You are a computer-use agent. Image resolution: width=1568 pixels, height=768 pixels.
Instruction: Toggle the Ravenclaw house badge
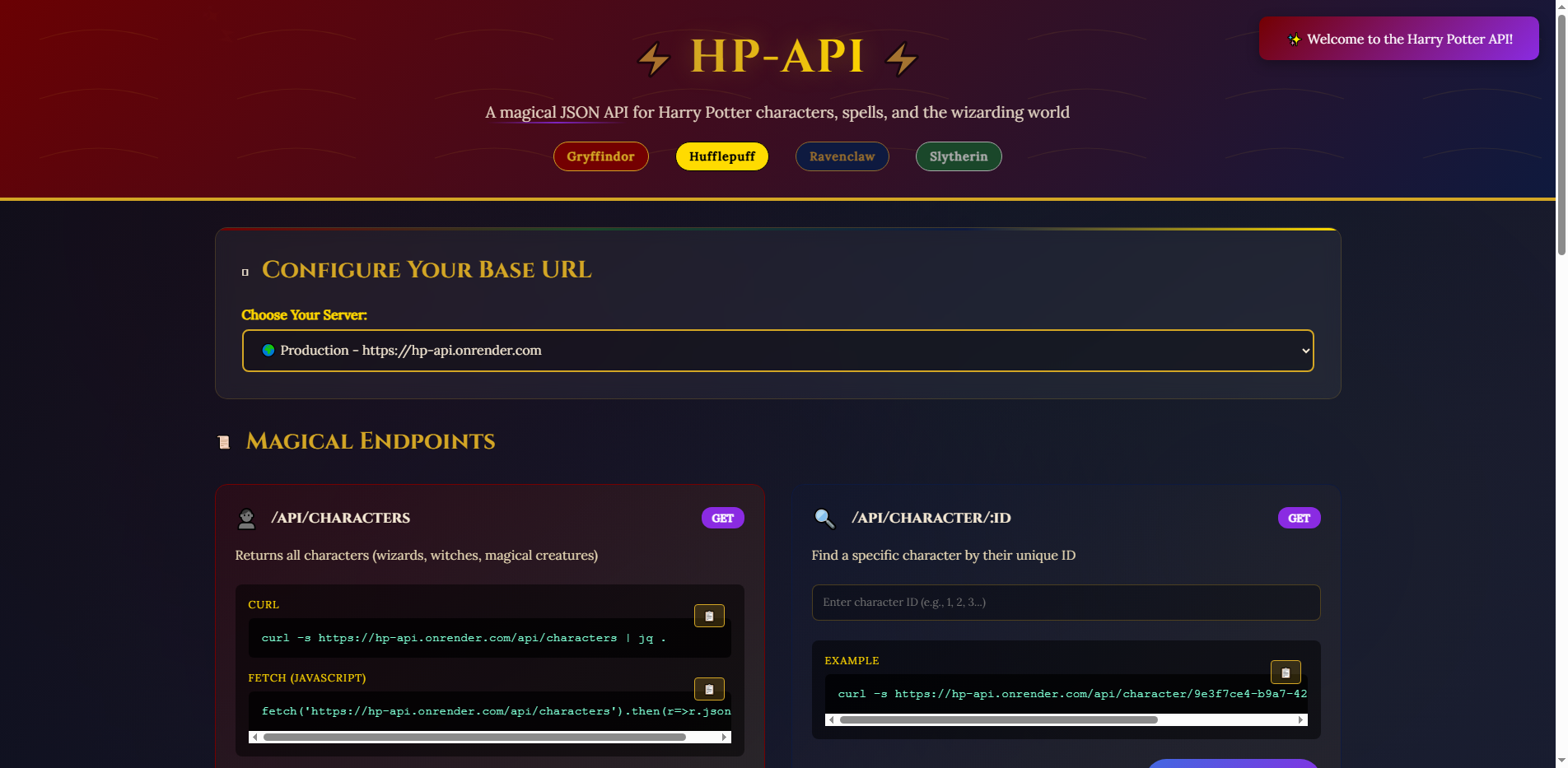[x=842, y=156]
